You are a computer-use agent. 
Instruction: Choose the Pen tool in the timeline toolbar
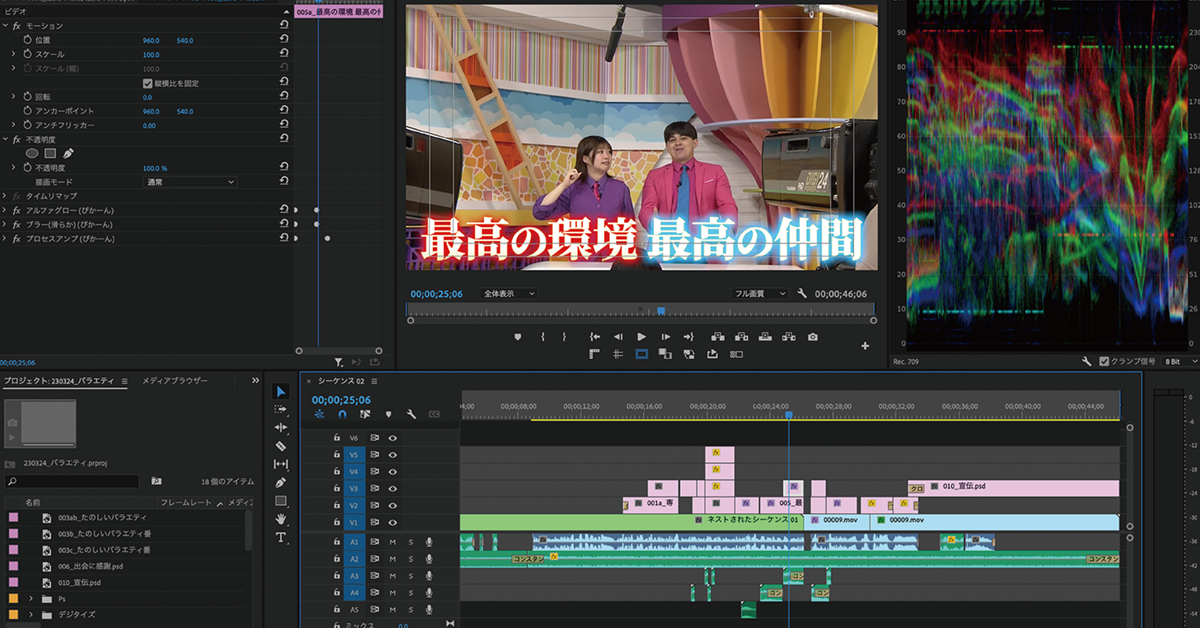click(281, 483)
